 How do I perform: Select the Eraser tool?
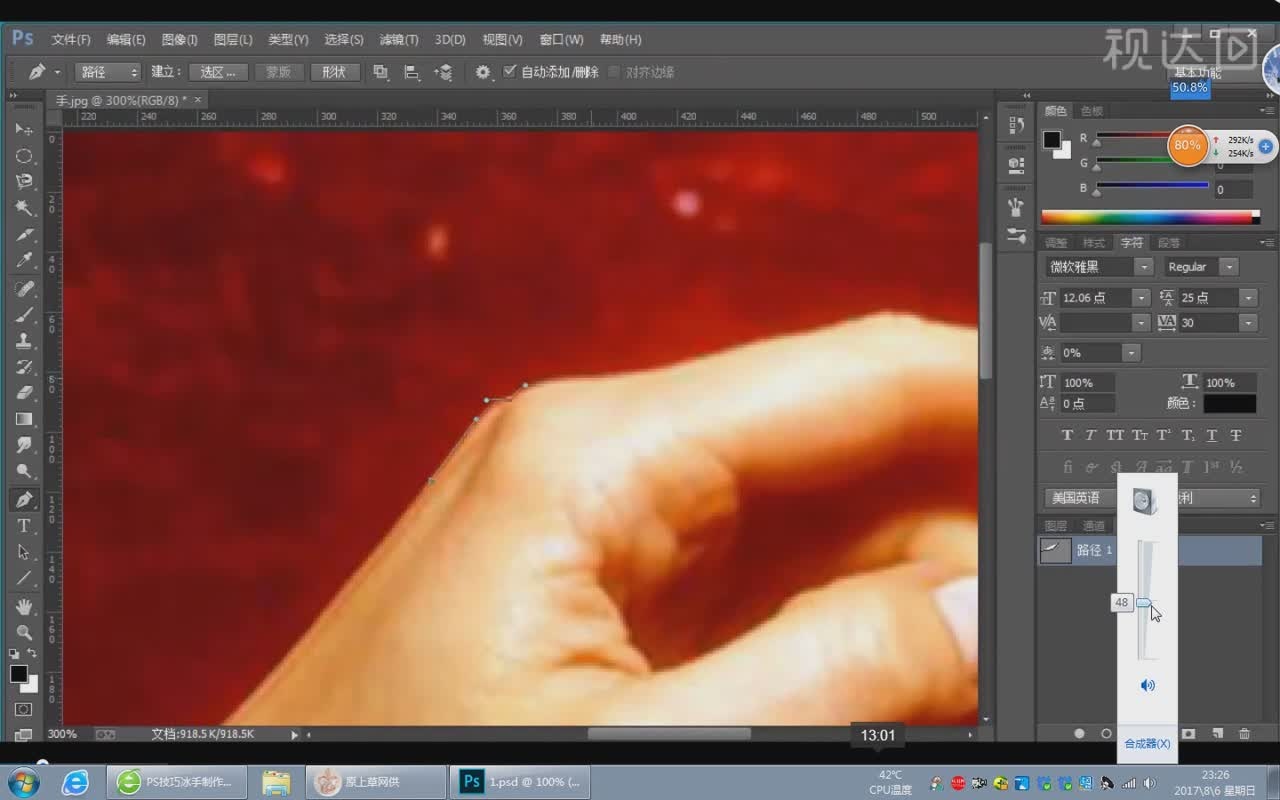click(24, 393)
